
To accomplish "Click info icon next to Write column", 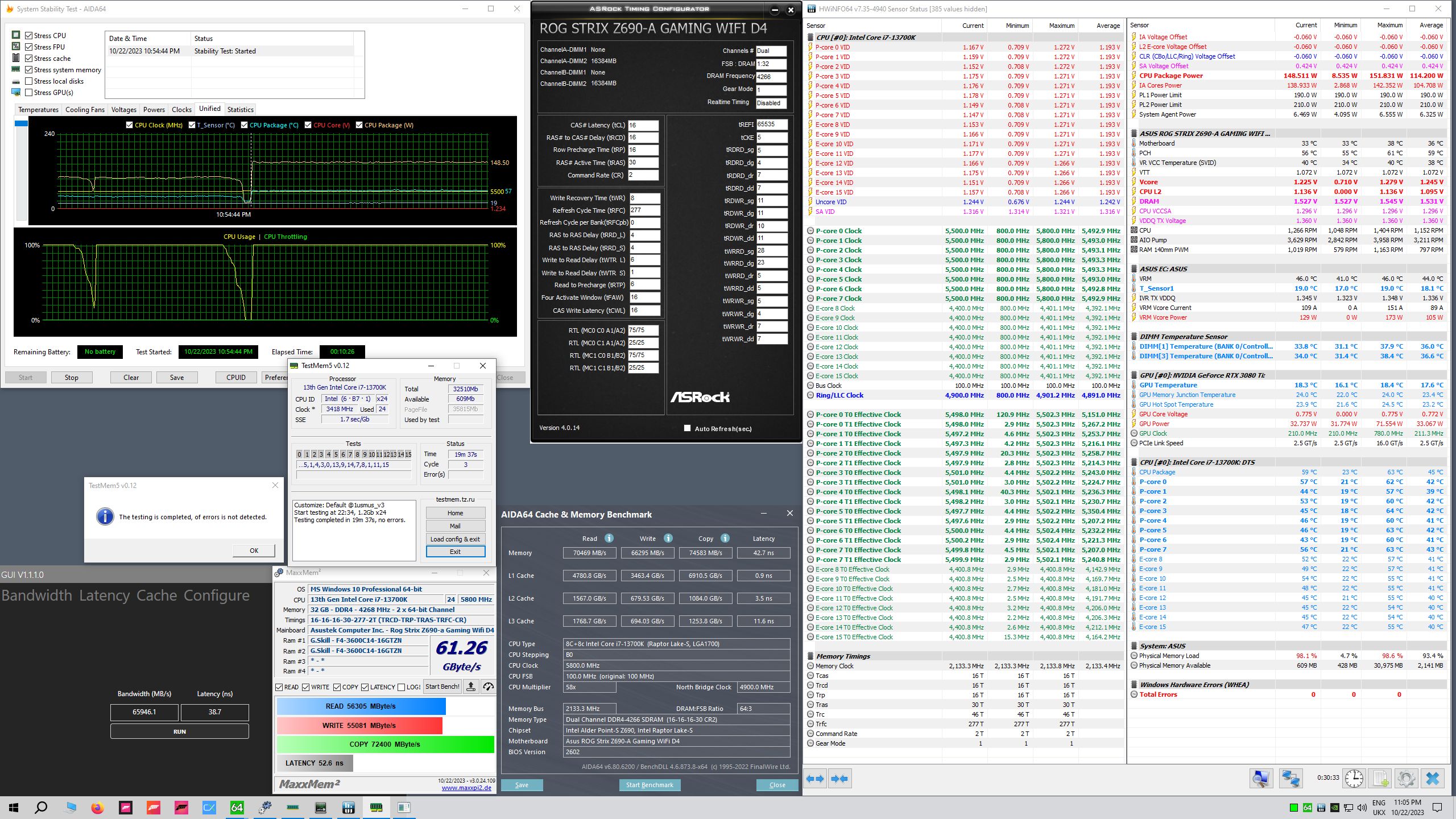I will [668, 538].
